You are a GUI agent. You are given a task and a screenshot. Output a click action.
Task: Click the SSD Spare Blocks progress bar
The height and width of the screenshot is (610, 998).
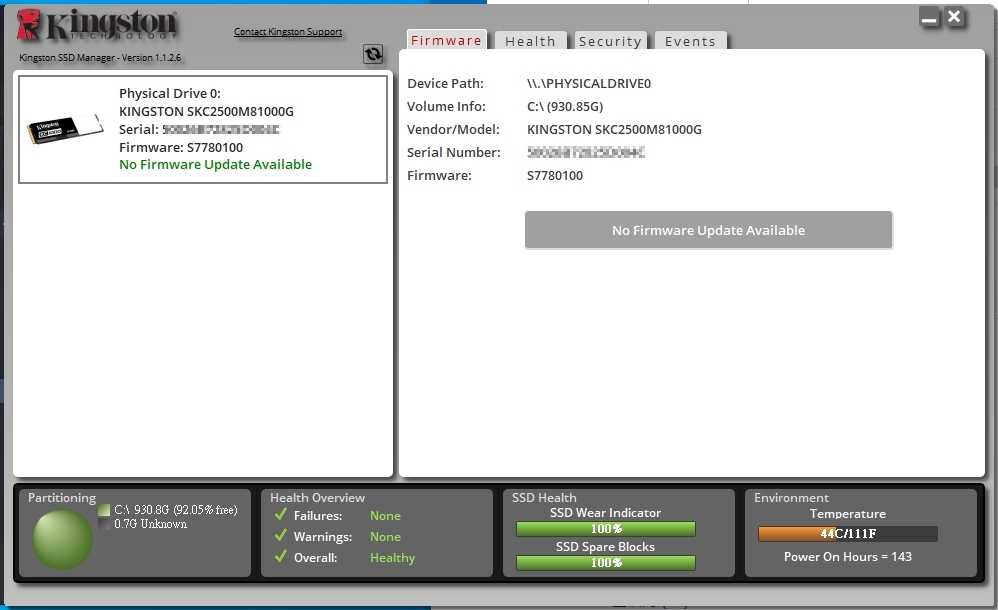[x=605, y=562]
